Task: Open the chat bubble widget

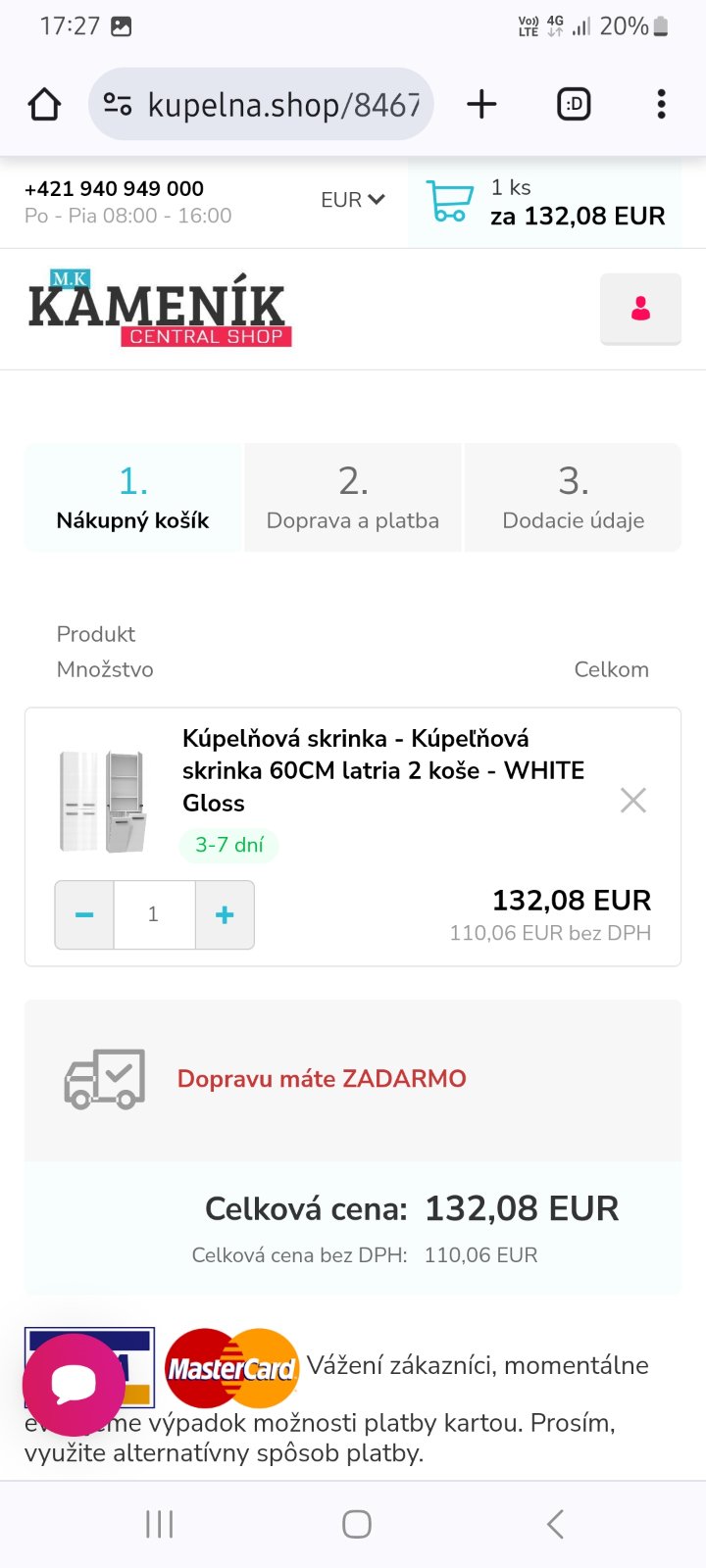Action: 74,1384
